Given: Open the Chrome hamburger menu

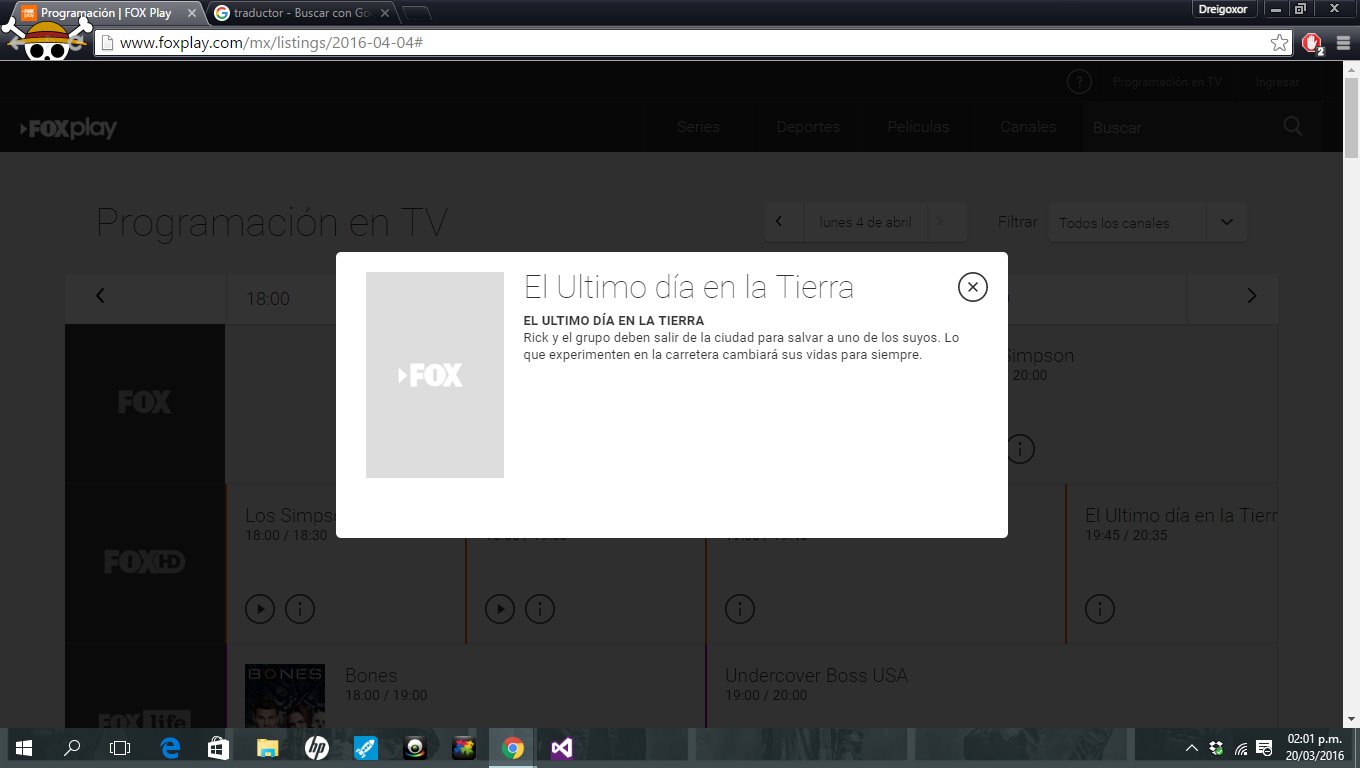Looking at the screenshot, I should (1343, 43).
